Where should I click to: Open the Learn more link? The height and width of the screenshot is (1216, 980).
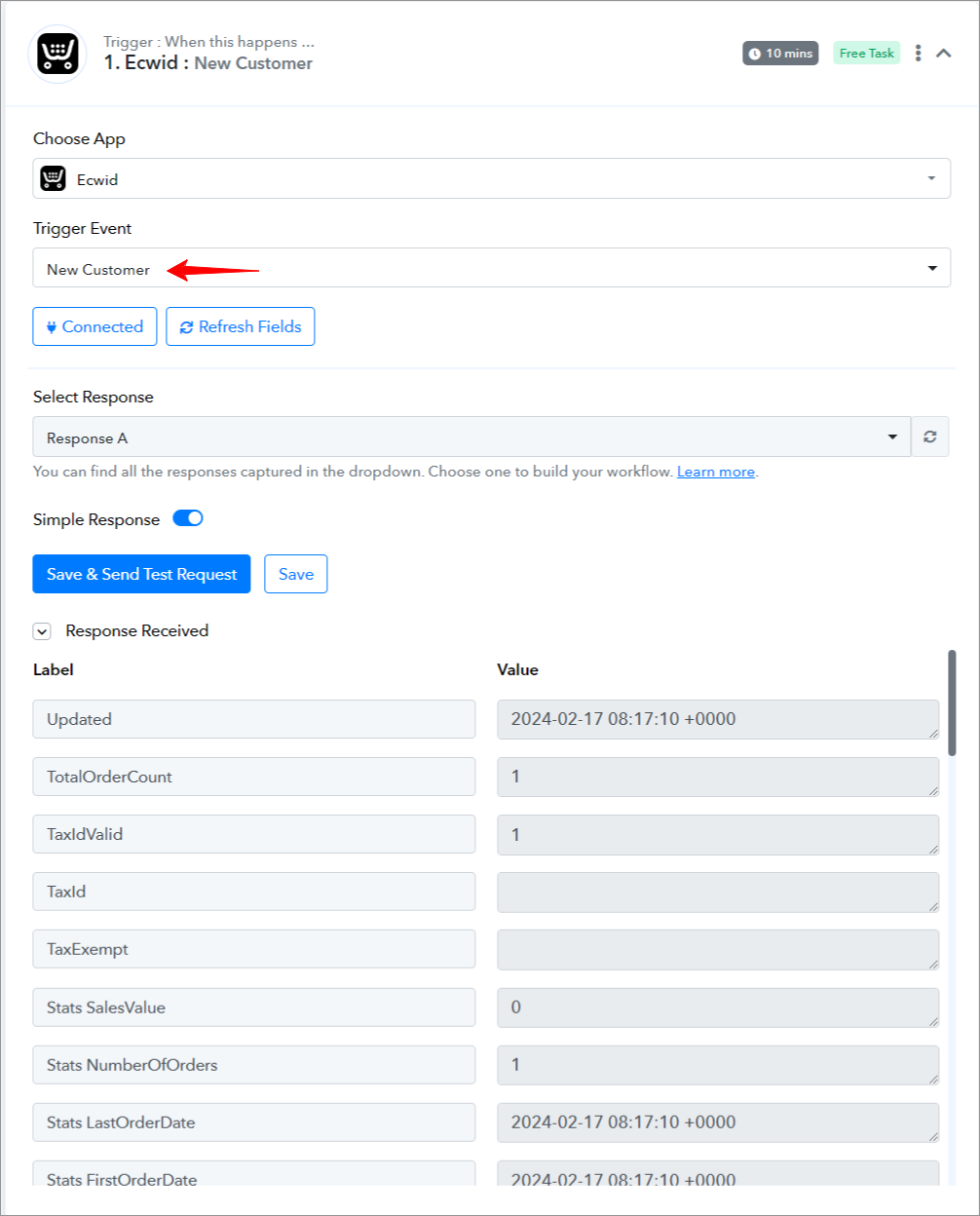716,472
